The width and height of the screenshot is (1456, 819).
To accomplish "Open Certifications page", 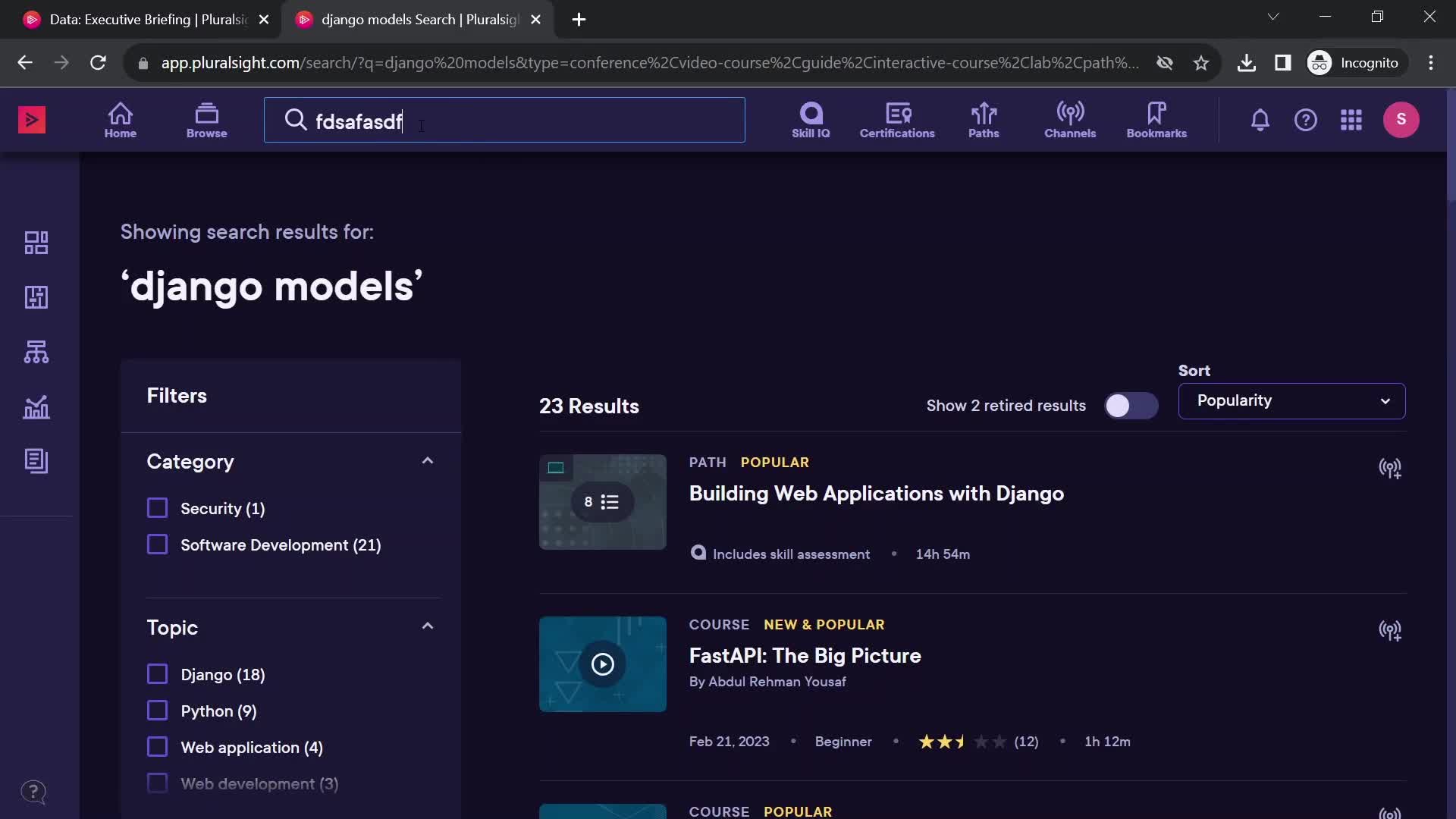I will (x=897, y=120).
